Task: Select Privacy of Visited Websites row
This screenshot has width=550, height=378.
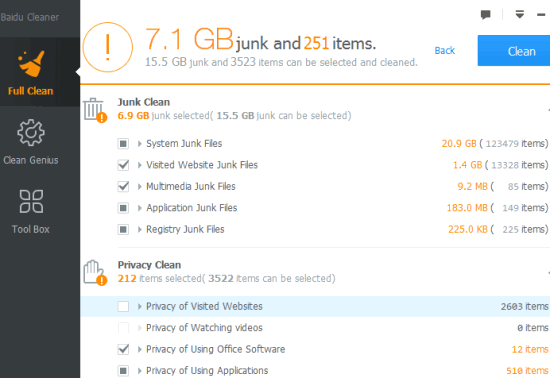Action: coord(315,306)
